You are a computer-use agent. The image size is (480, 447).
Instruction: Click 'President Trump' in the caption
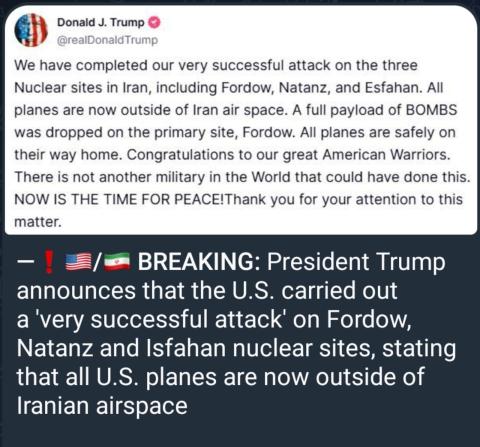tap(356, 262)
